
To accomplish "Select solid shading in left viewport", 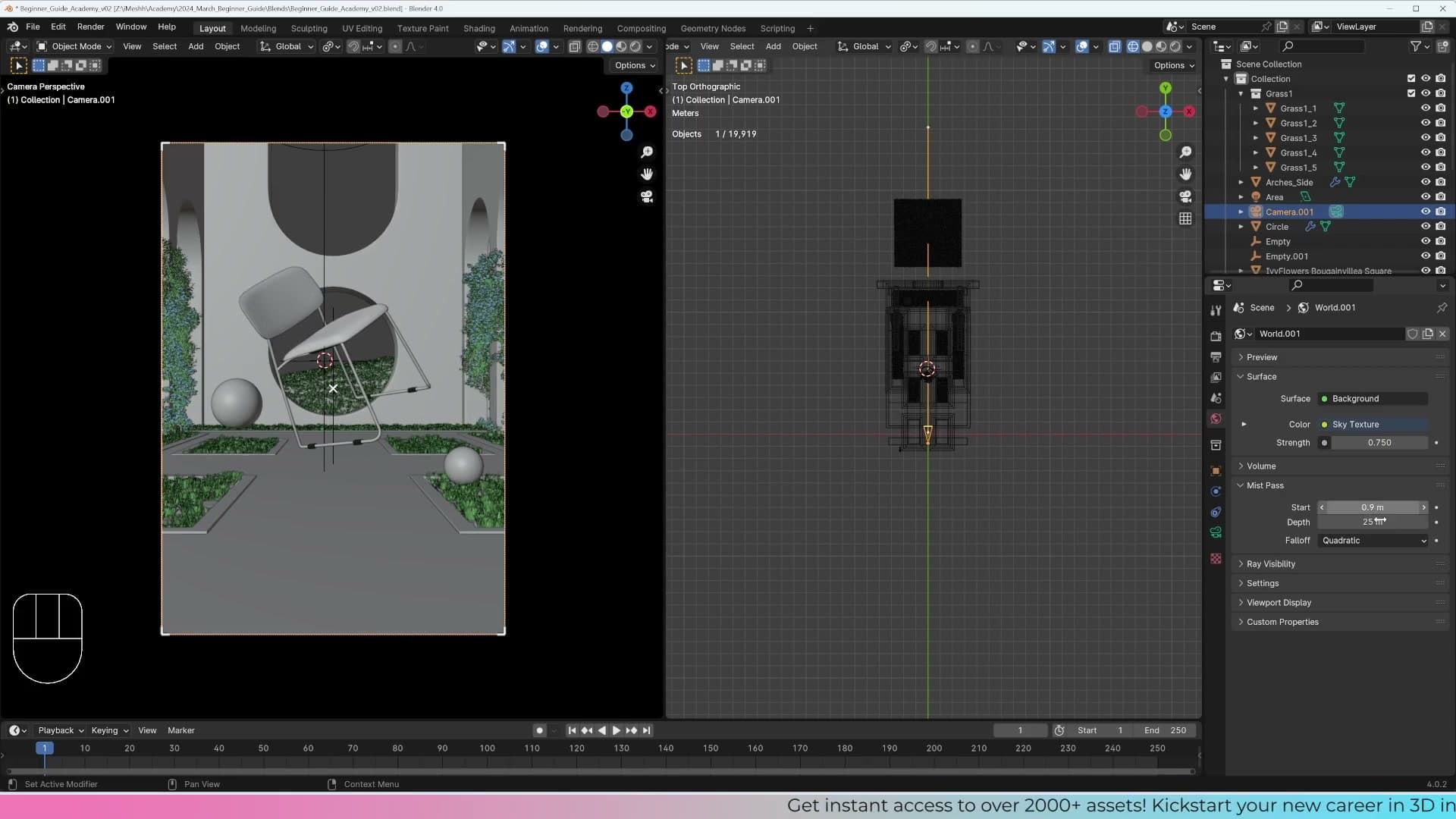I will [607, 46].
